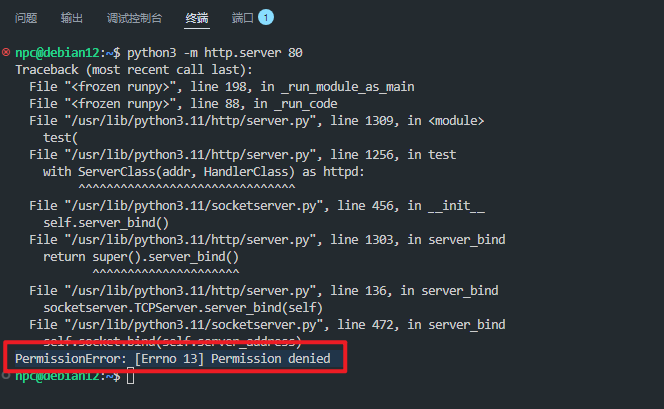Viewport: 664px width, 409px height.
Task: Click the python3 -m http.server 80 command
Action: click(215, 53)
